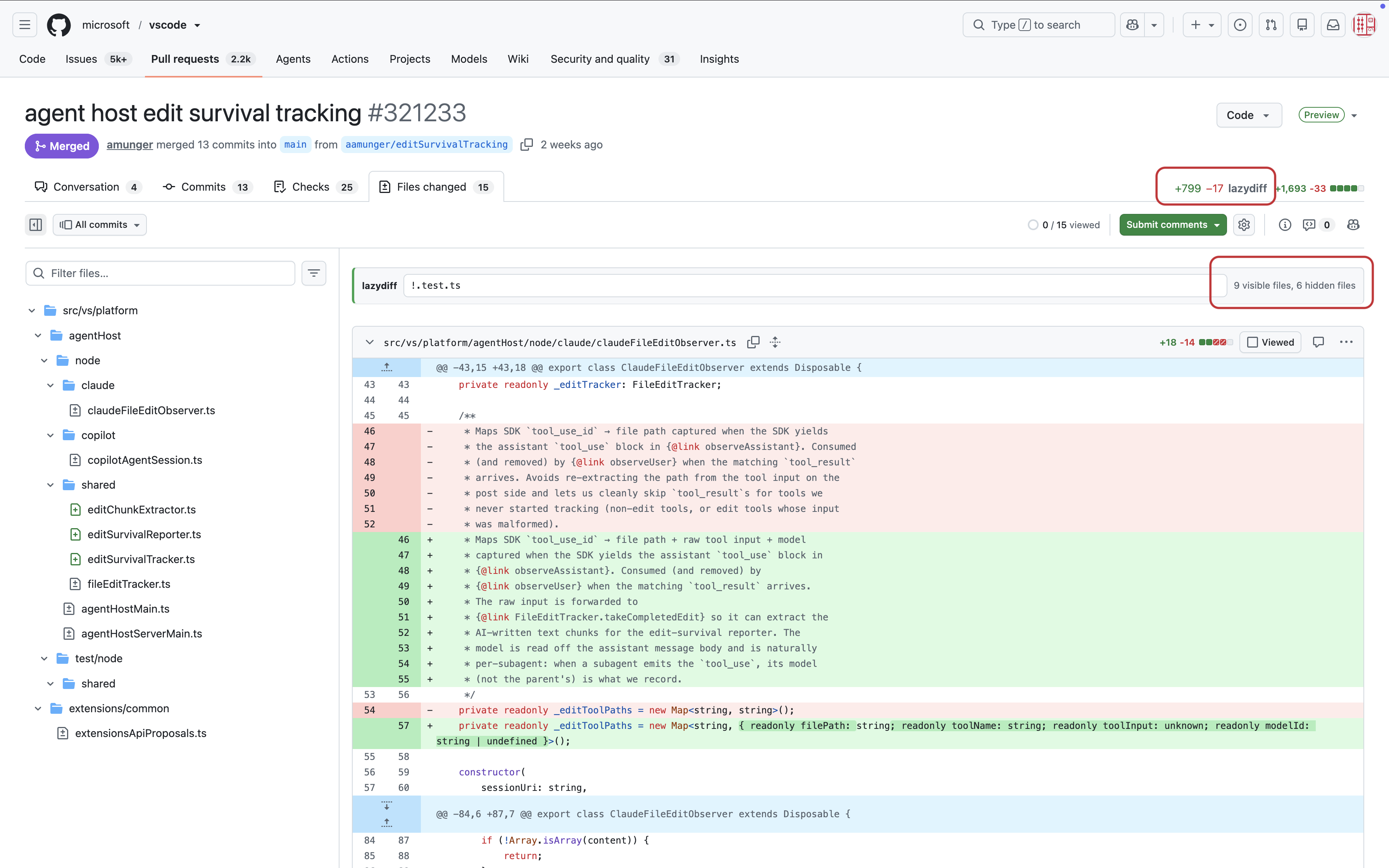Open editSurvivalReporter.ts in file tree
The width and height of the screenshot is (1389, 868).
pyautogui.click(x=144, y=534)
